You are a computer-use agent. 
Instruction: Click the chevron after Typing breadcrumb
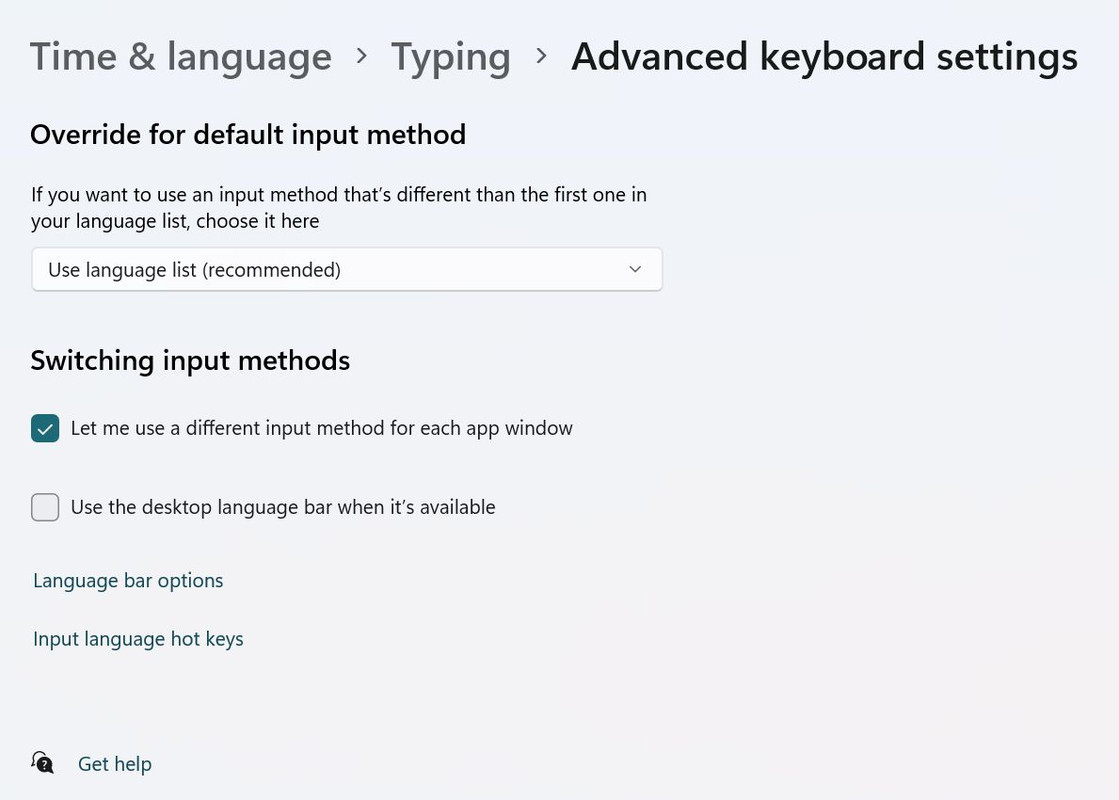(x=541, y=56)
